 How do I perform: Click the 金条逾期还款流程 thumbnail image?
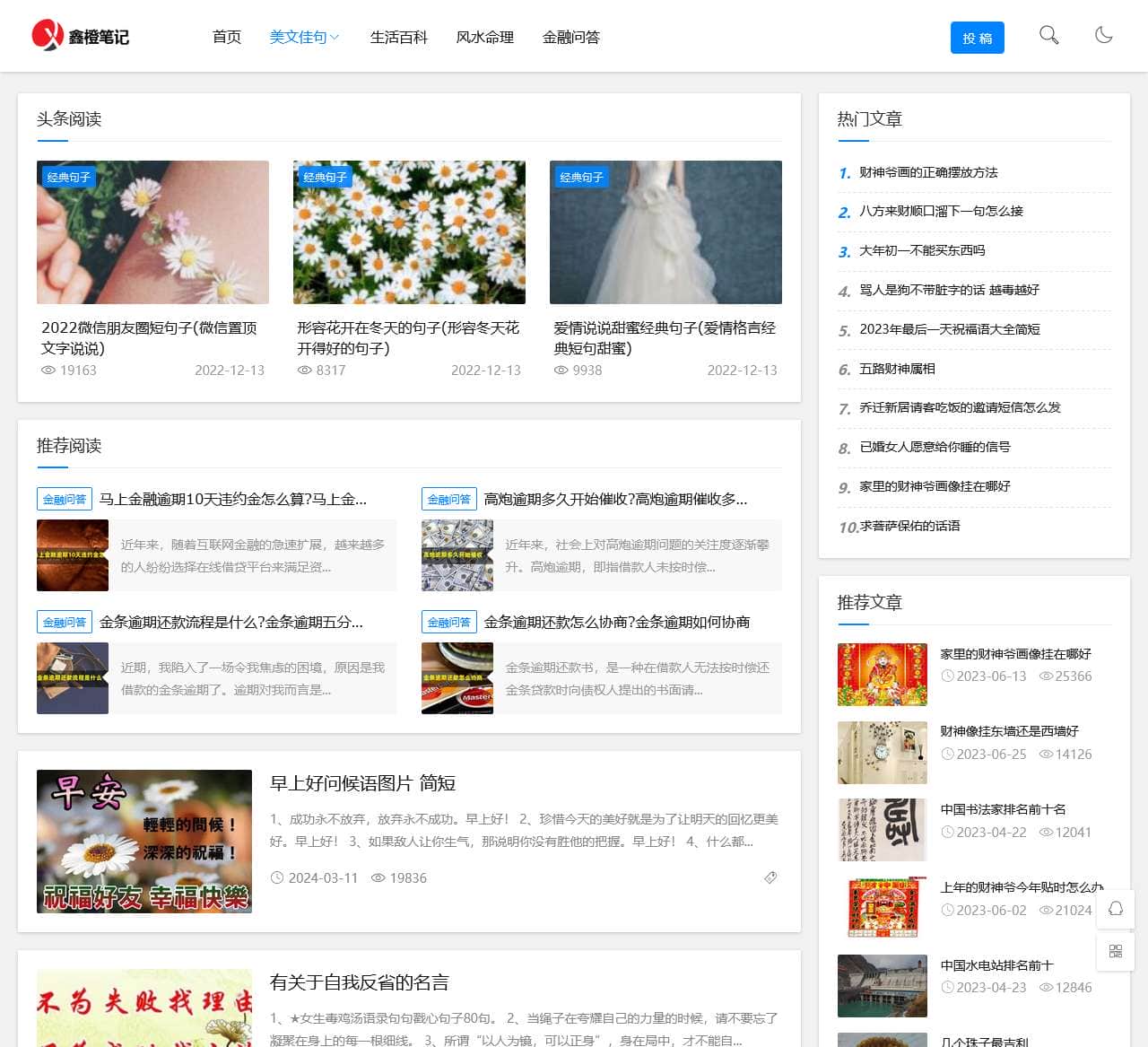73,678
